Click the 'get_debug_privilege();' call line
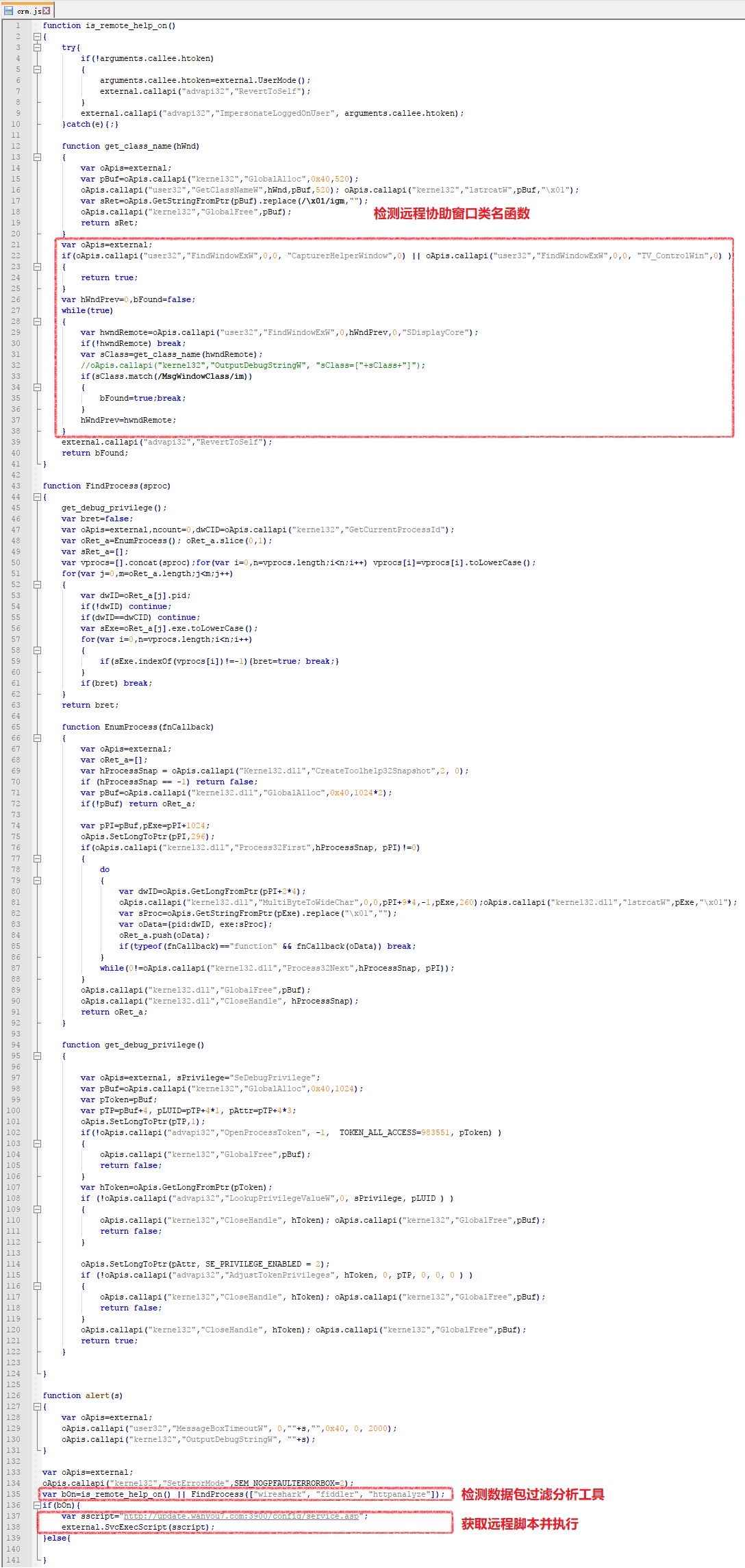The height and width of the screenshot is (1568, 745). coord(114,508)
